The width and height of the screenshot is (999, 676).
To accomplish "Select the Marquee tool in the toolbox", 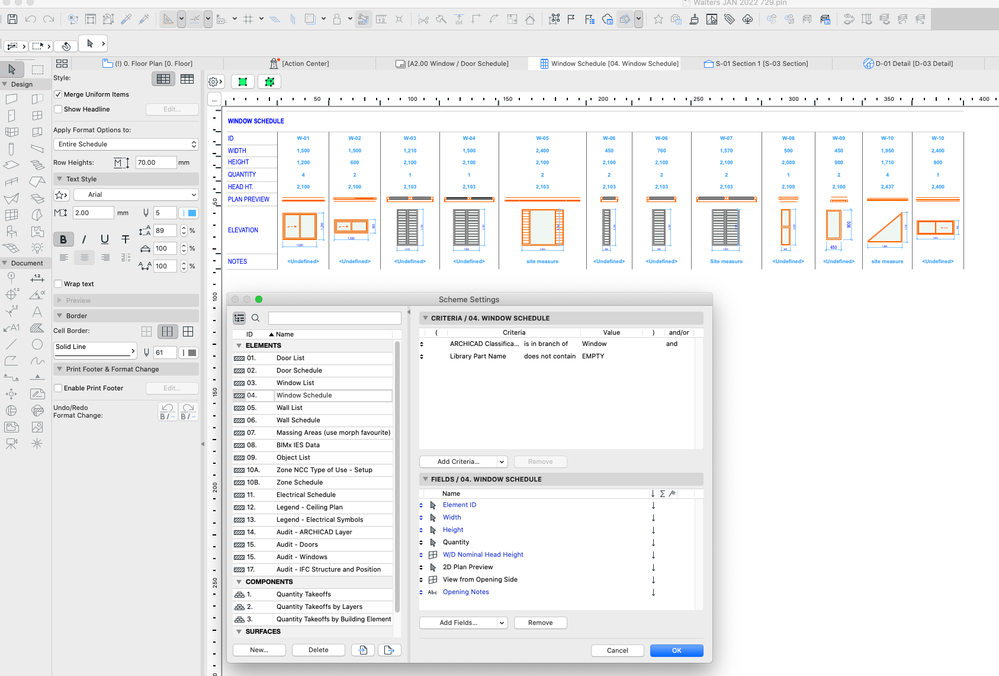I will coord(37,70).
